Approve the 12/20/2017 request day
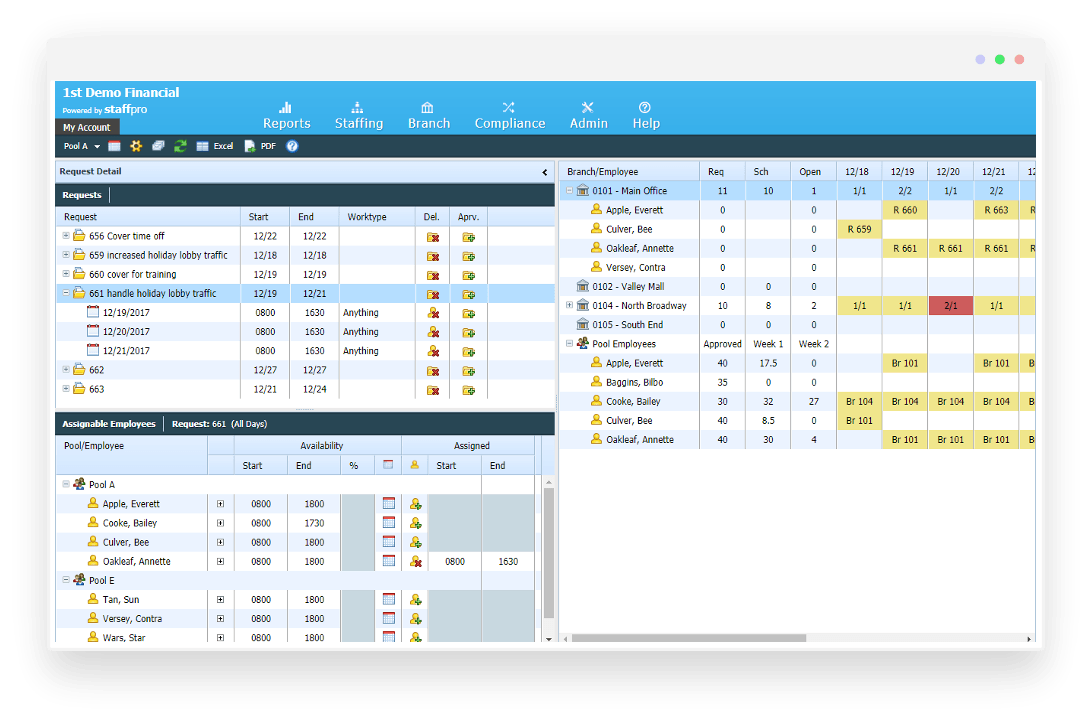Screen dimensions: 1092x722 point(469,333)
